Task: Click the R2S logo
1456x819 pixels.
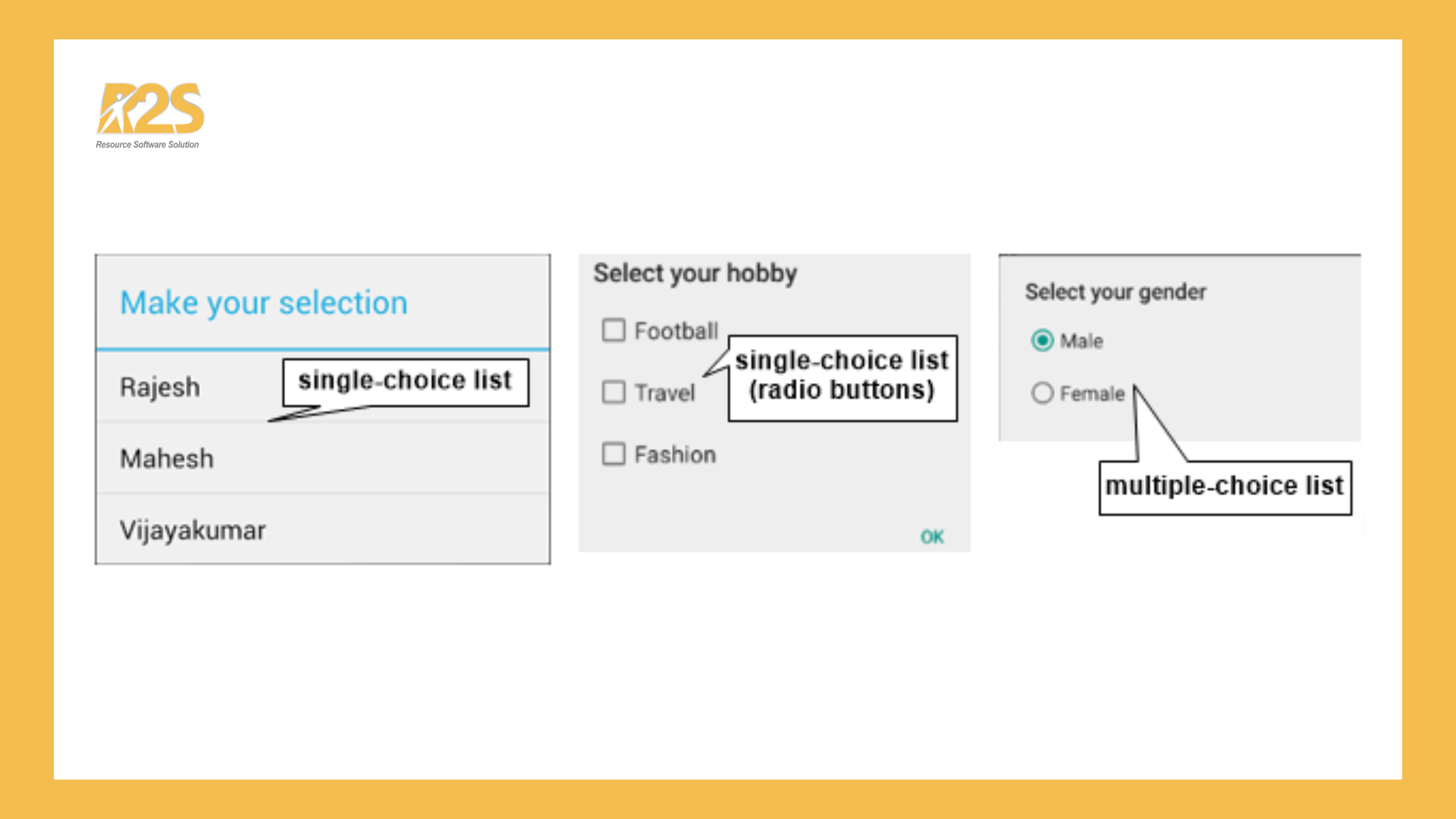Action: pyautogui.click(x=150, y=108)
